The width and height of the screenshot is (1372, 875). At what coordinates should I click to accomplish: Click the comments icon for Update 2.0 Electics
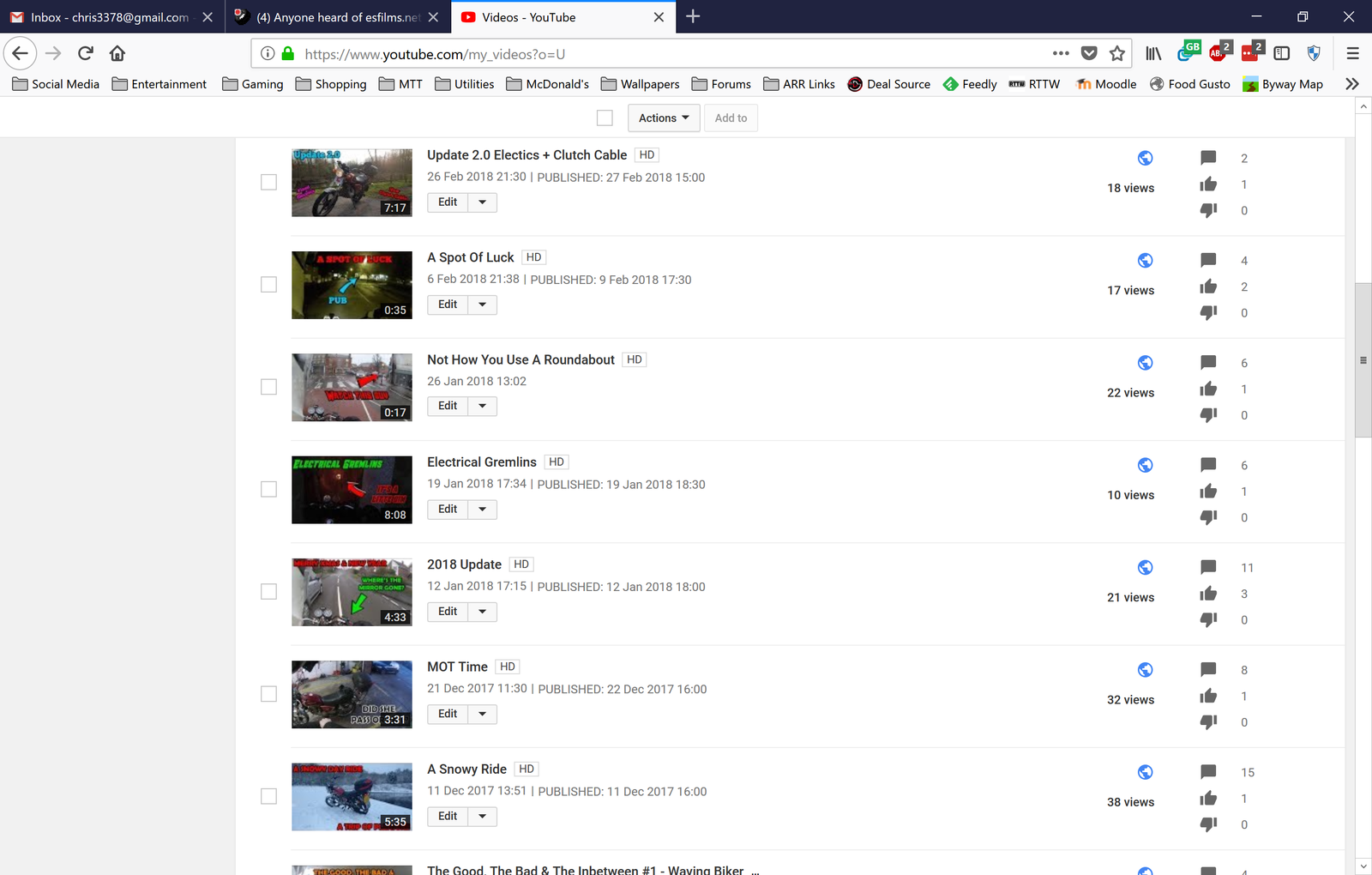click(x=1208, y=158)
